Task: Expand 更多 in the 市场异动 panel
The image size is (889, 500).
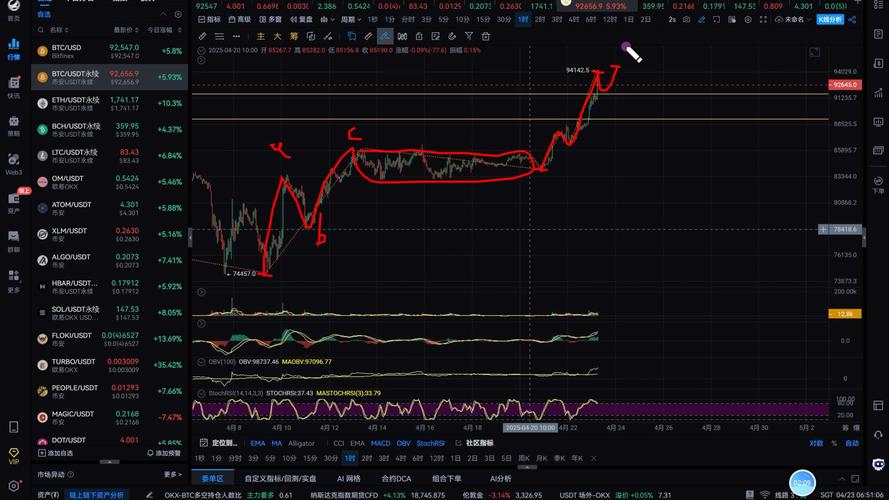Action: (173, 475)
